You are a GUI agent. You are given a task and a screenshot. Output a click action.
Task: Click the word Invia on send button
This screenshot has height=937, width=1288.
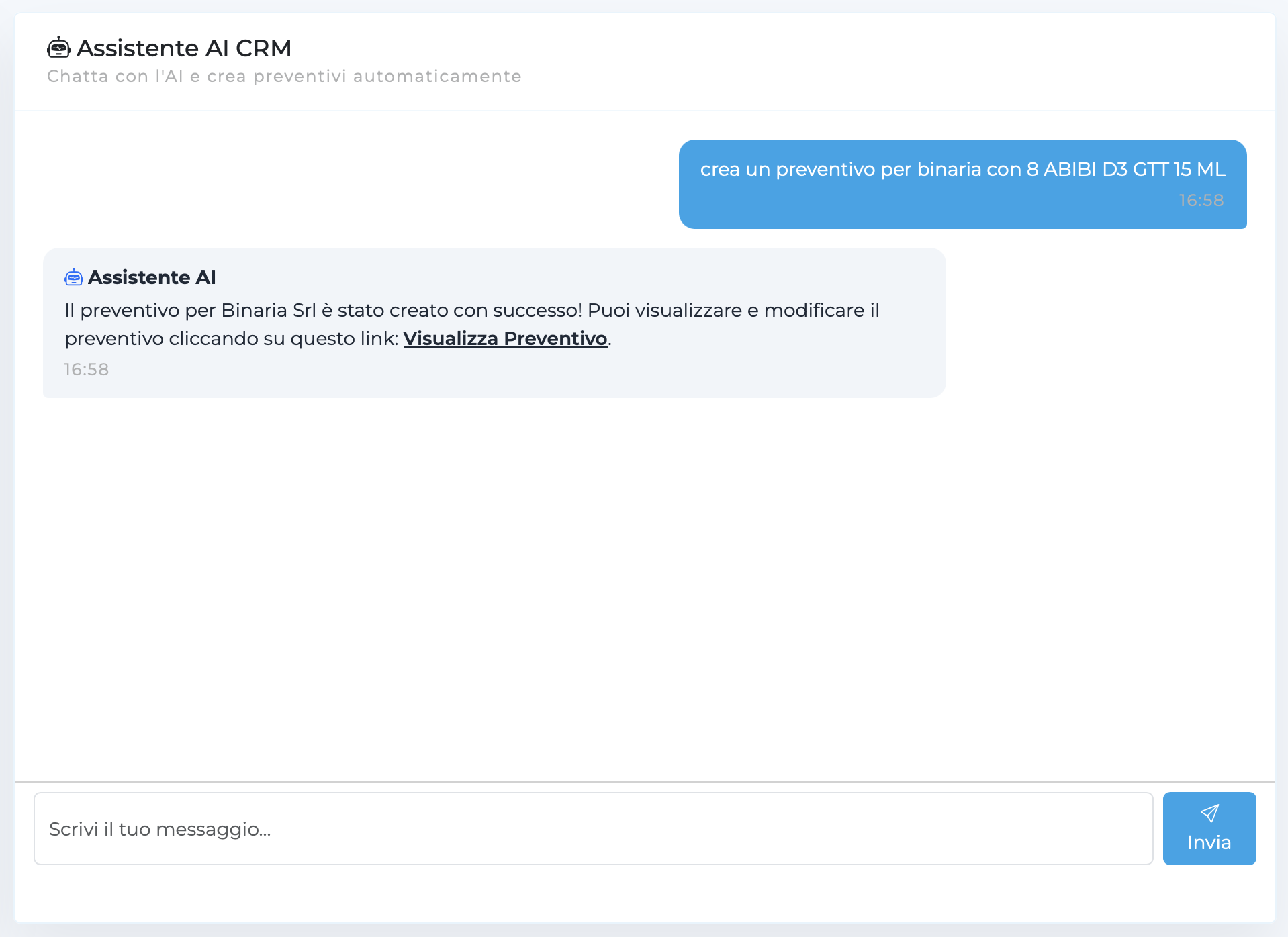(x=1209, y=842)
